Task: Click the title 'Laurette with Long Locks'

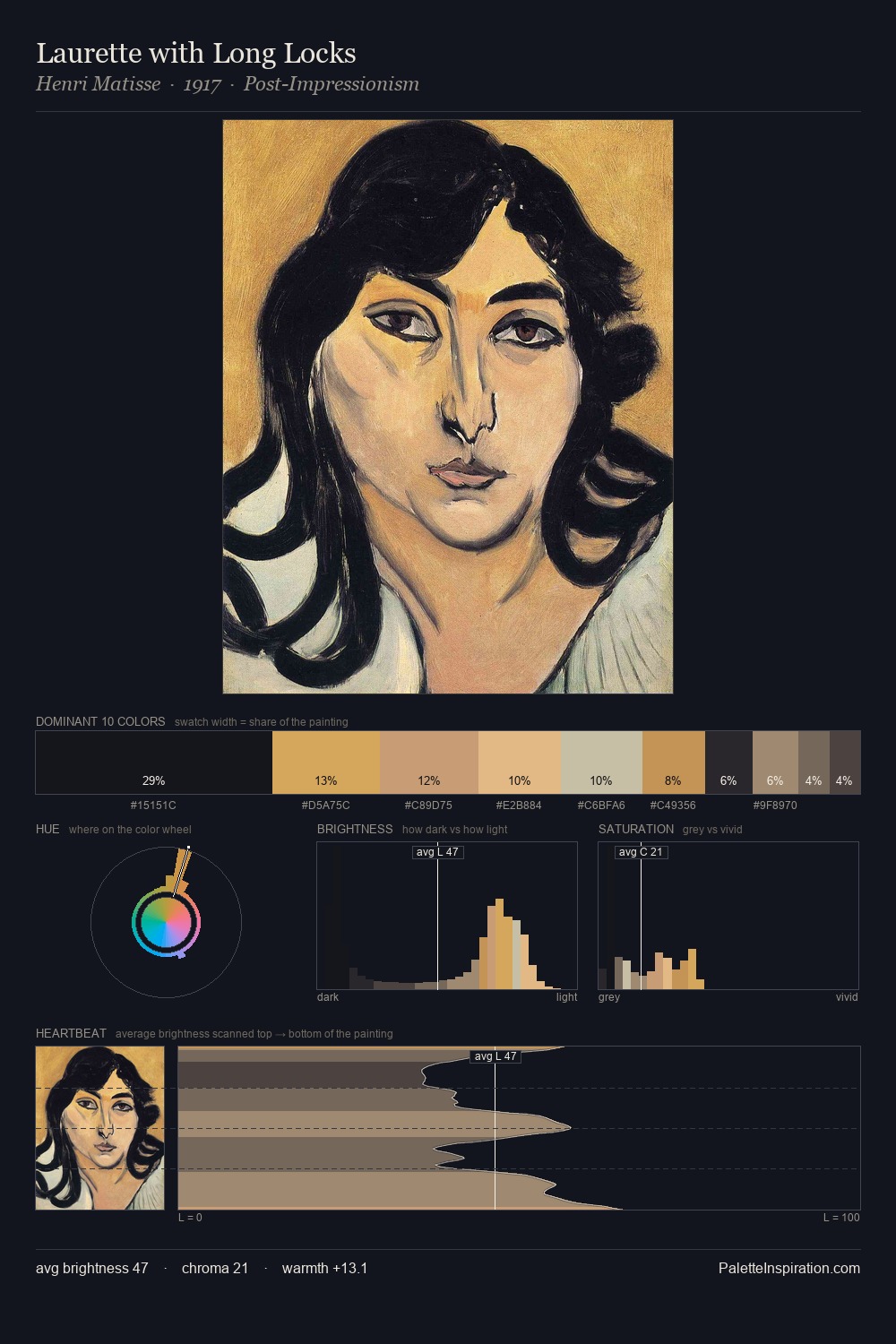Action: click(x=196, y=53)
